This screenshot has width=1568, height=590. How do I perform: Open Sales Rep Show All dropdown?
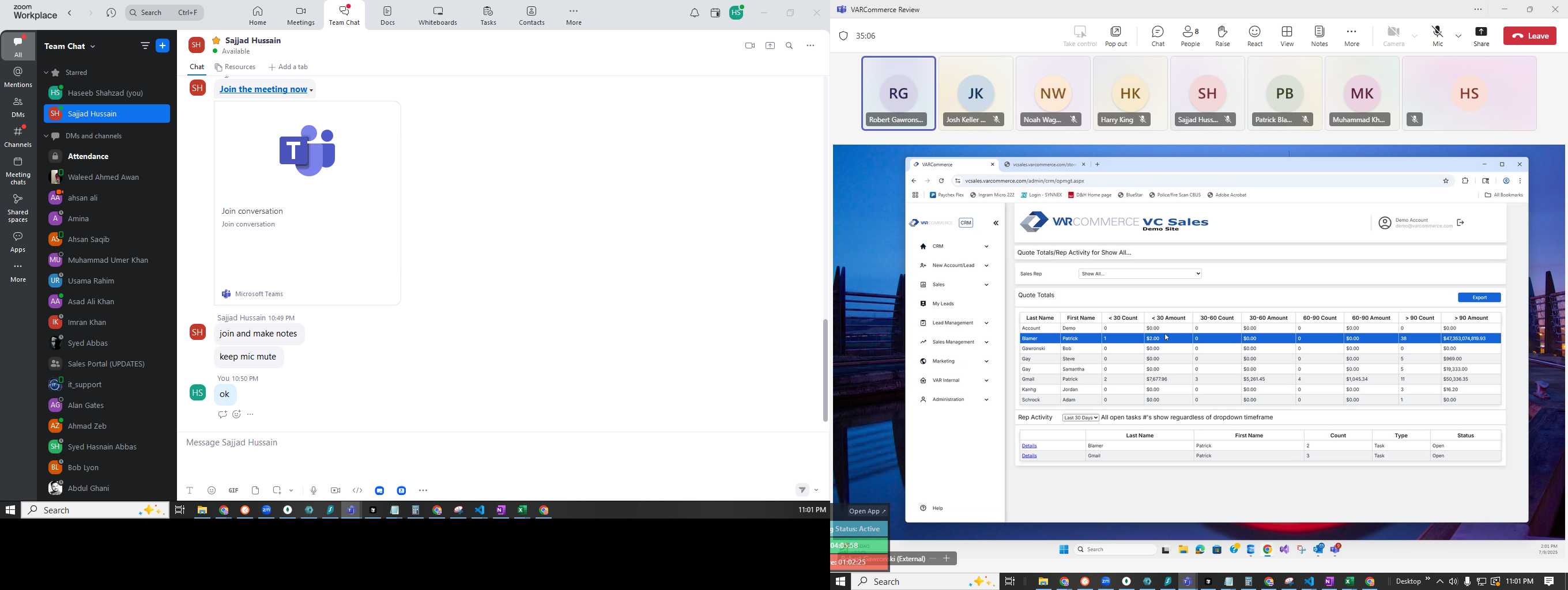tap(1140, 274)
